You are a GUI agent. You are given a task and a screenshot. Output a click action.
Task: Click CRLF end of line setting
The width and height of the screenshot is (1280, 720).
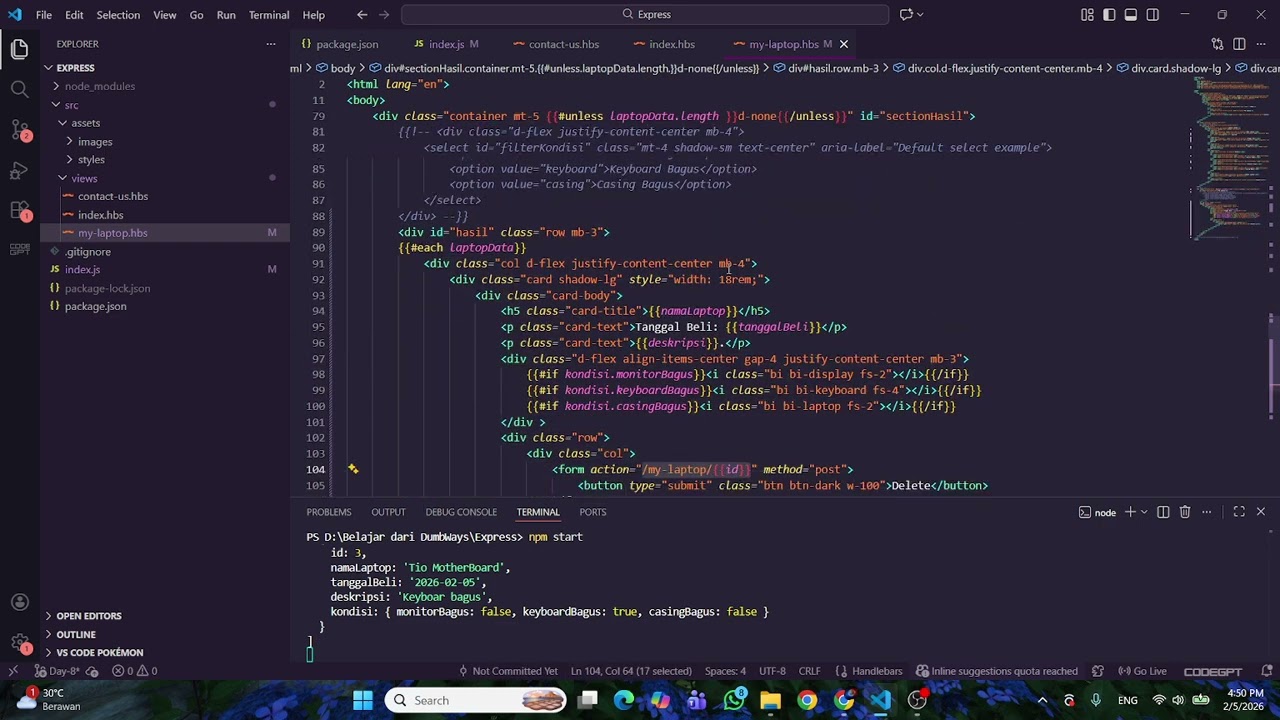[809, 671]
